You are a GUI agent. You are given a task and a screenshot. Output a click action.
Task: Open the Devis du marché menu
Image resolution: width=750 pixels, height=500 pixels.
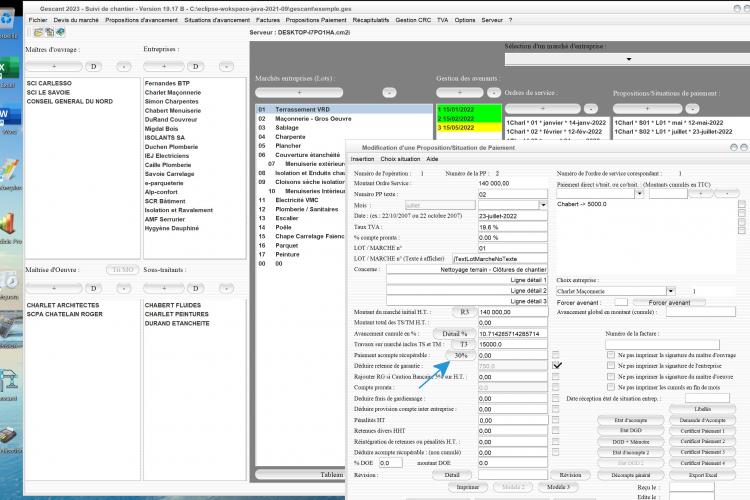(x=76, y=20)
